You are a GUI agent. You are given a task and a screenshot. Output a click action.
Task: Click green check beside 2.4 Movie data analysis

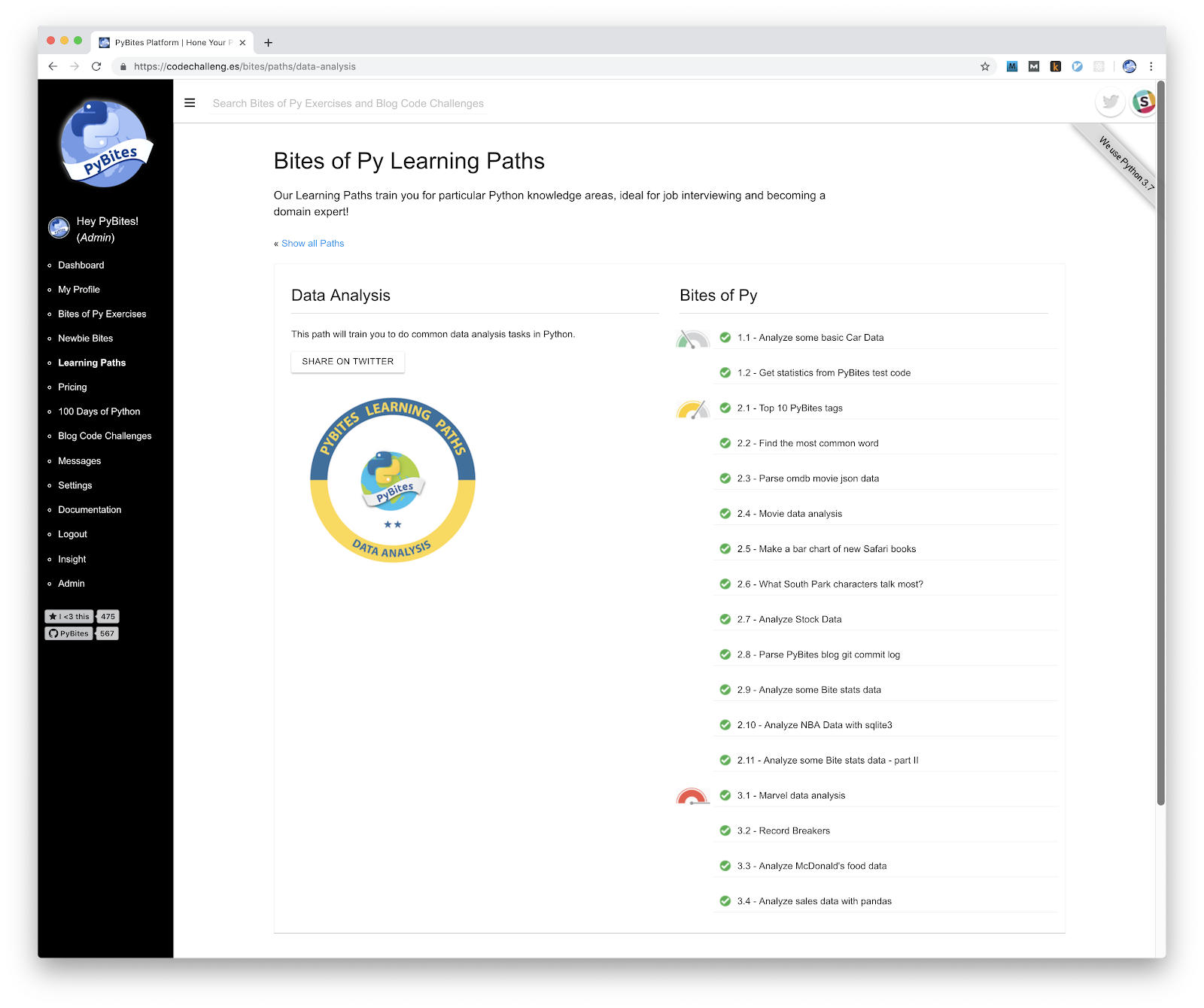click(725, 513)
